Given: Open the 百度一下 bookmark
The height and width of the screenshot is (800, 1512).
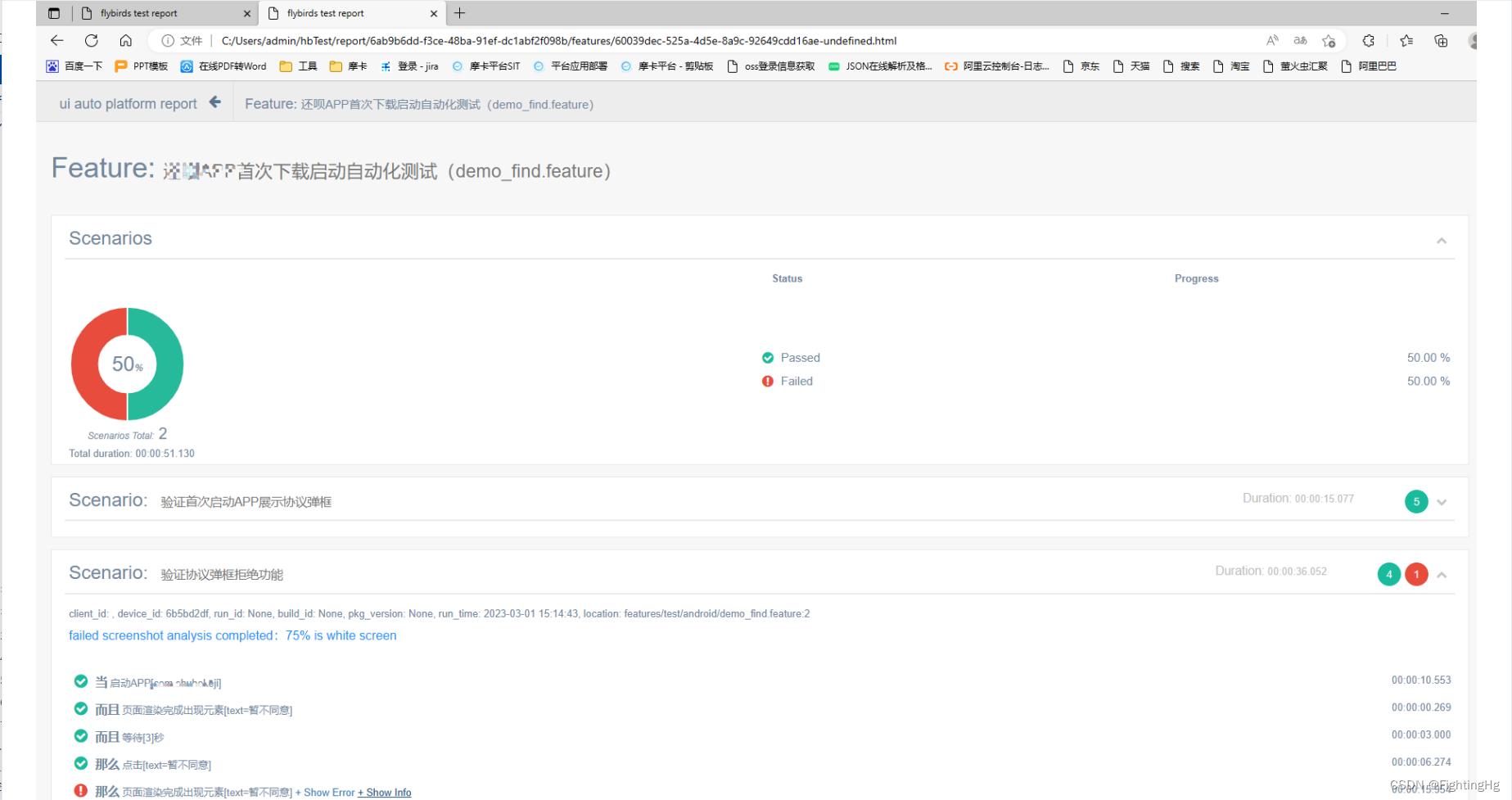Looking at the screenshot, I should [74, 66].
